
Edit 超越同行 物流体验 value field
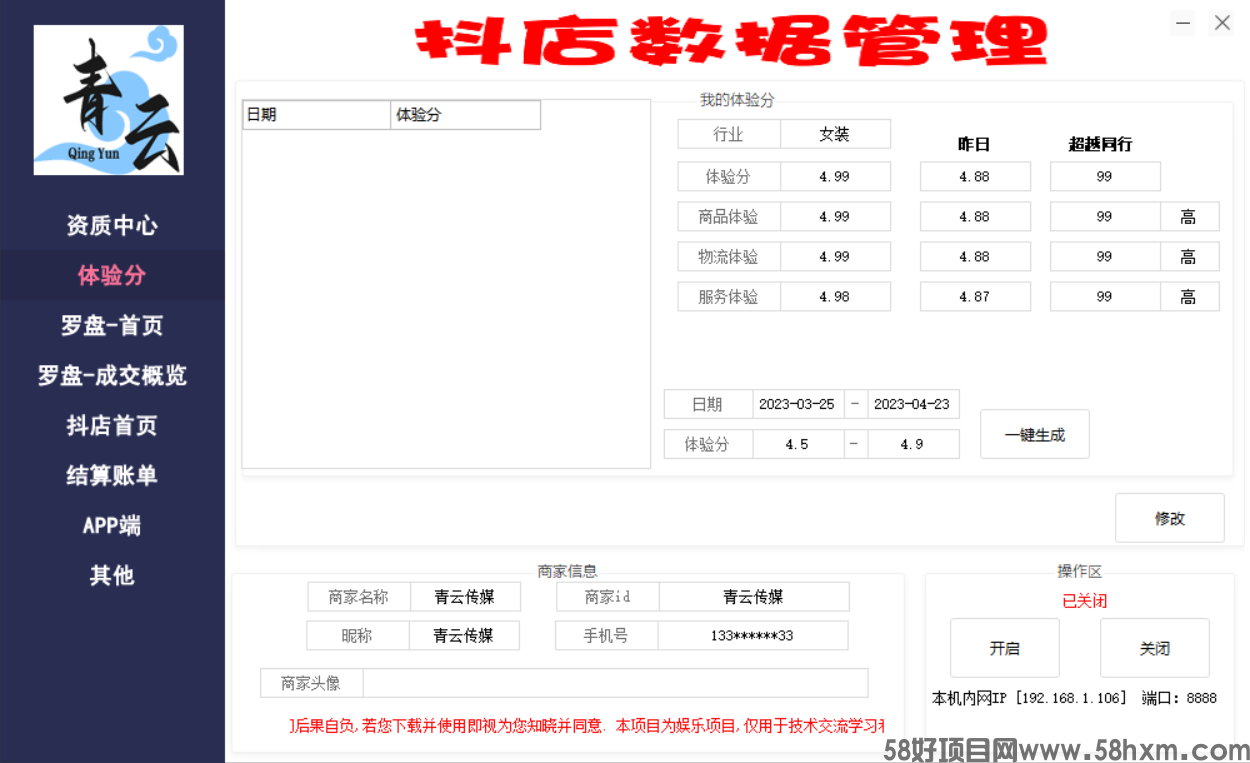point(1105,256)
